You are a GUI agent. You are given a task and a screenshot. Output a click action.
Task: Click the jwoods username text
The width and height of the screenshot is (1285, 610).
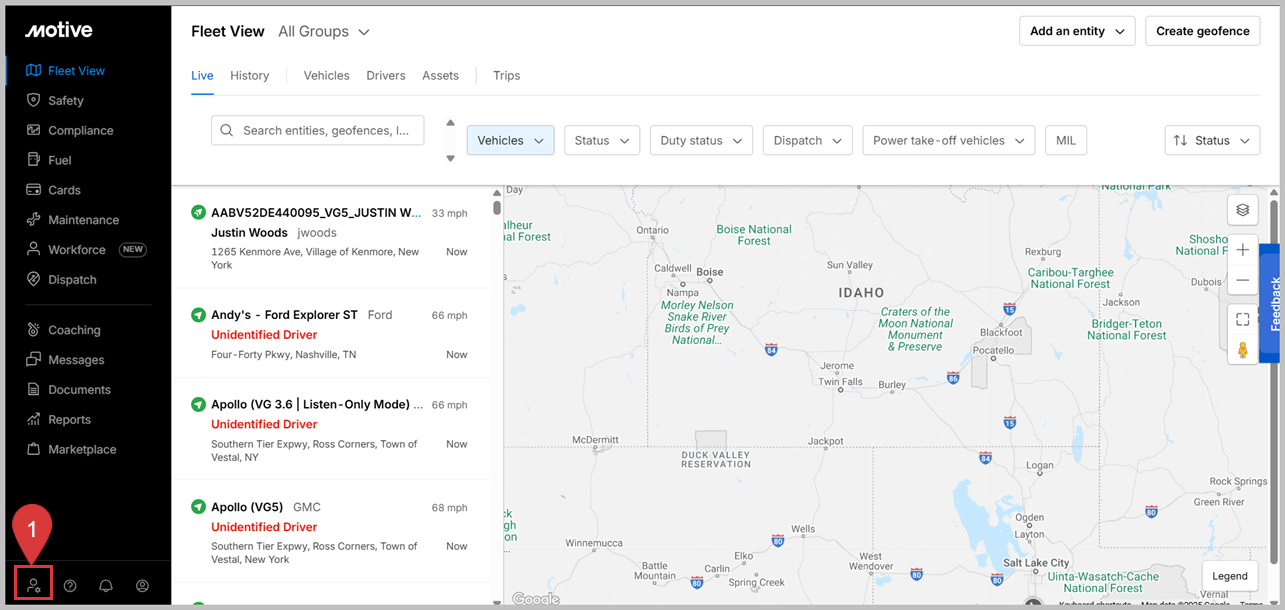[317, 233]
